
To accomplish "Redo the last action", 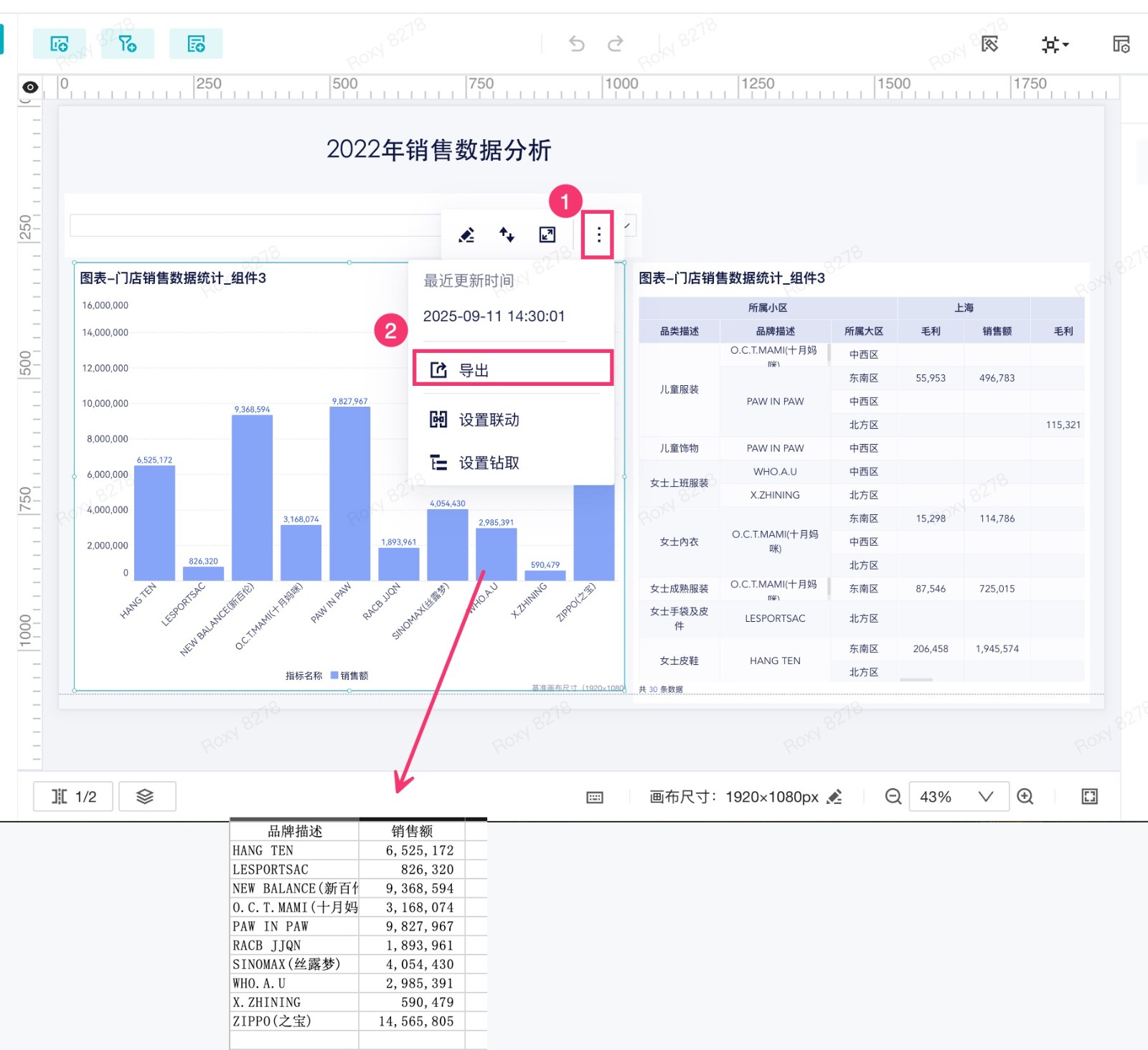I will pyautogui.click(x=615, y=44).
